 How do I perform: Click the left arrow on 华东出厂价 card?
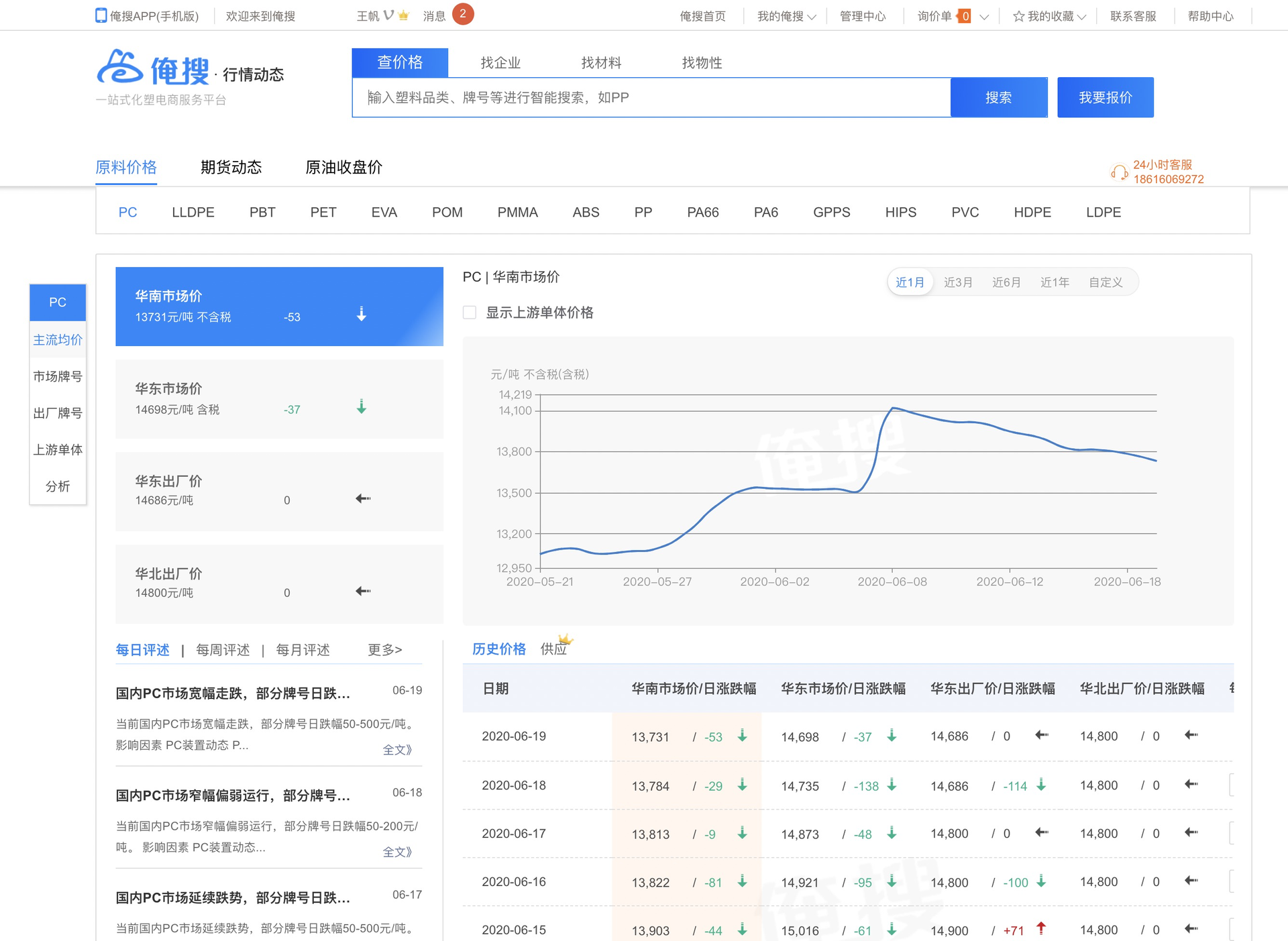click(x=363, y=498)
